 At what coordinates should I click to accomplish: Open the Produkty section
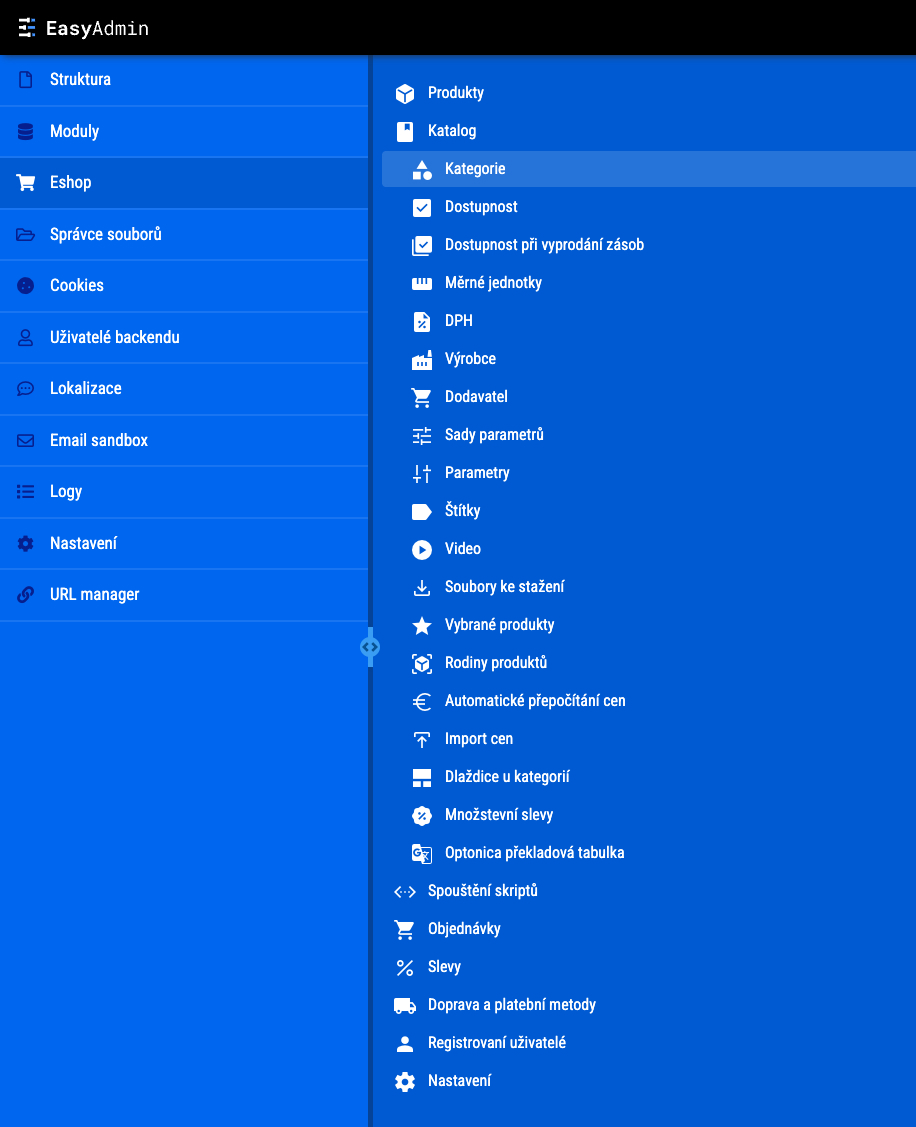455,93
